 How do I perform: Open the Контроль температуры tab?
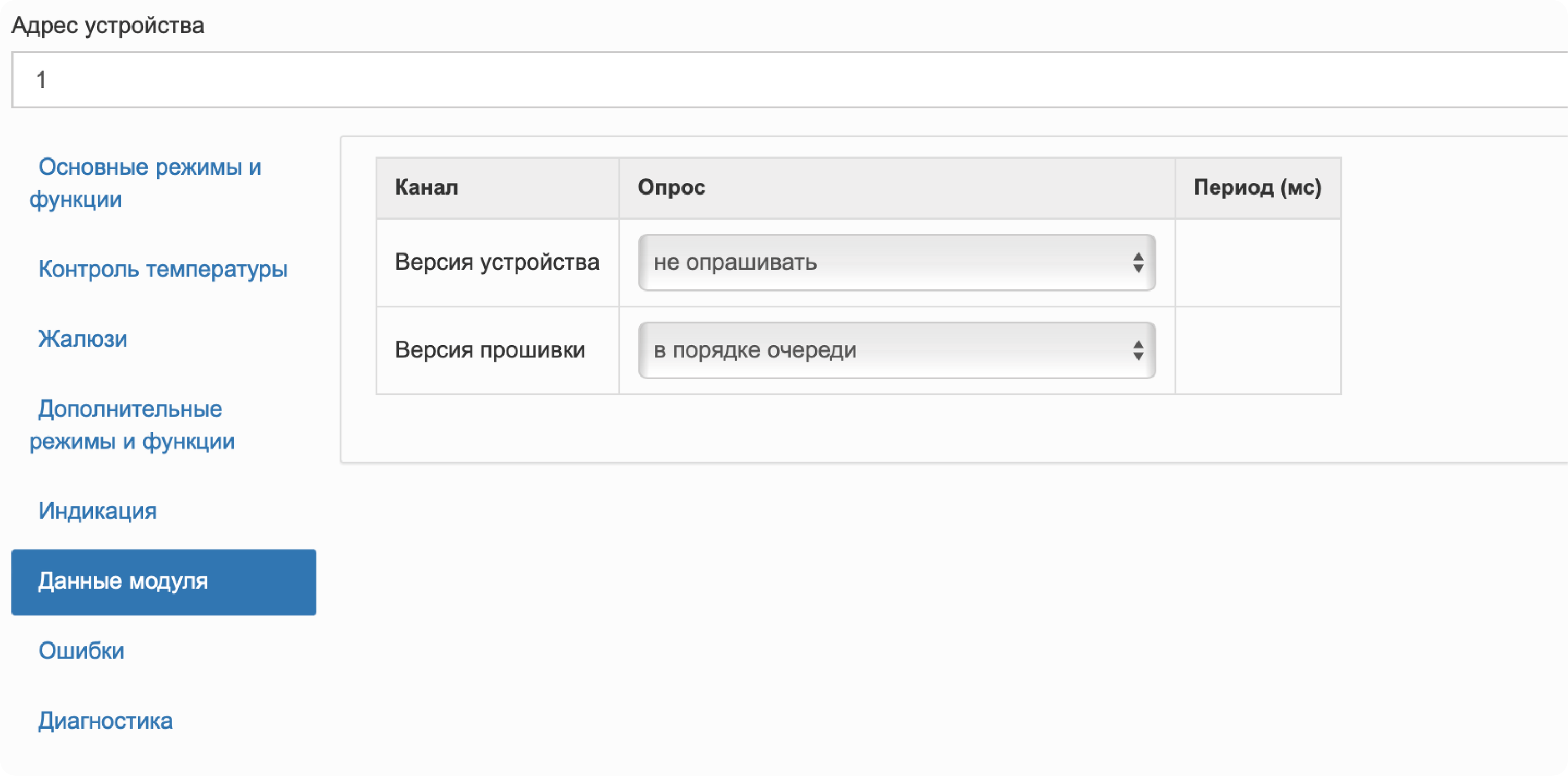click(x=162, y=269)
